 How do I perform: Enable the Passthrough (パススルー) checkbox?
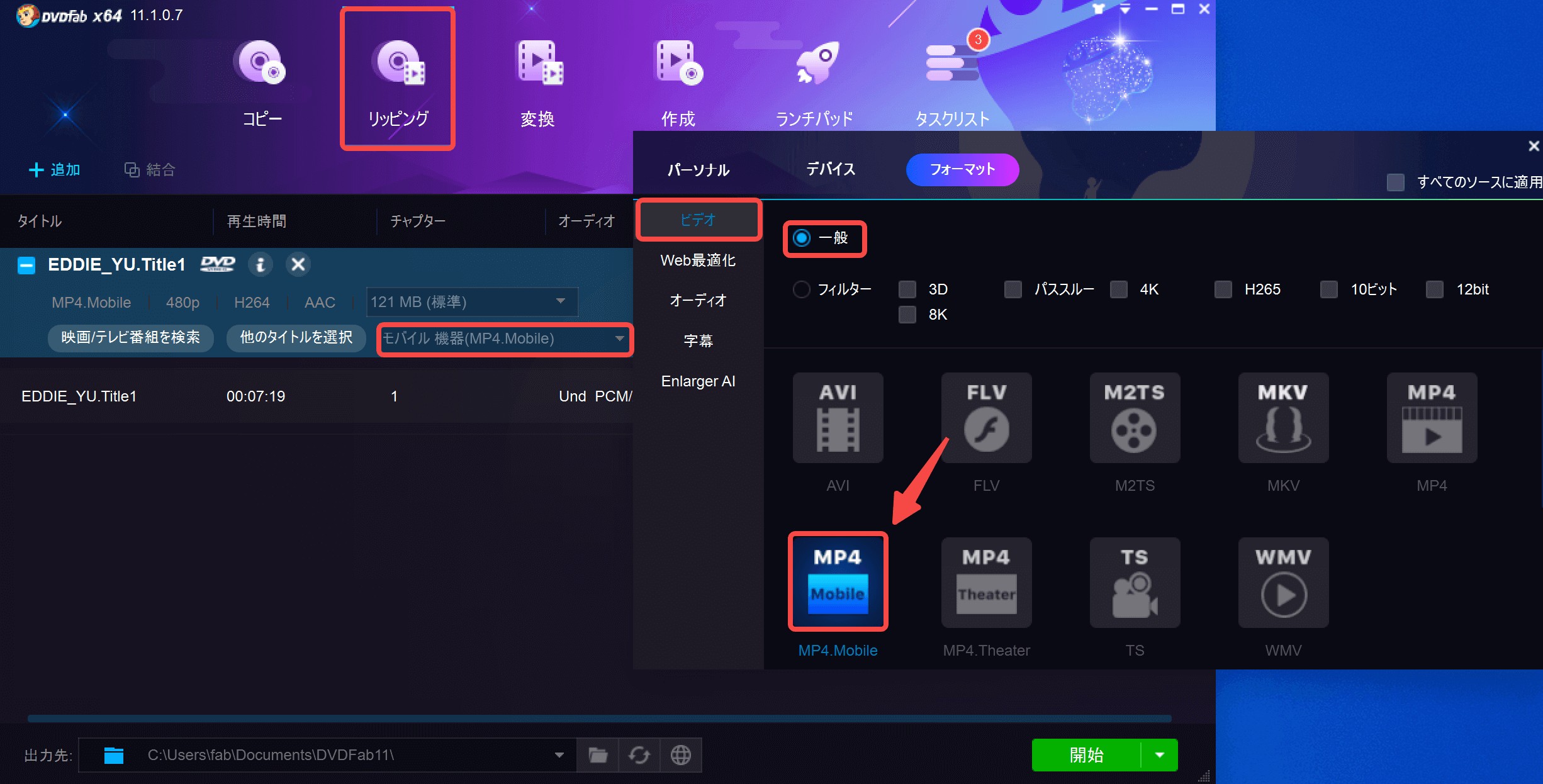(1013, 289)
